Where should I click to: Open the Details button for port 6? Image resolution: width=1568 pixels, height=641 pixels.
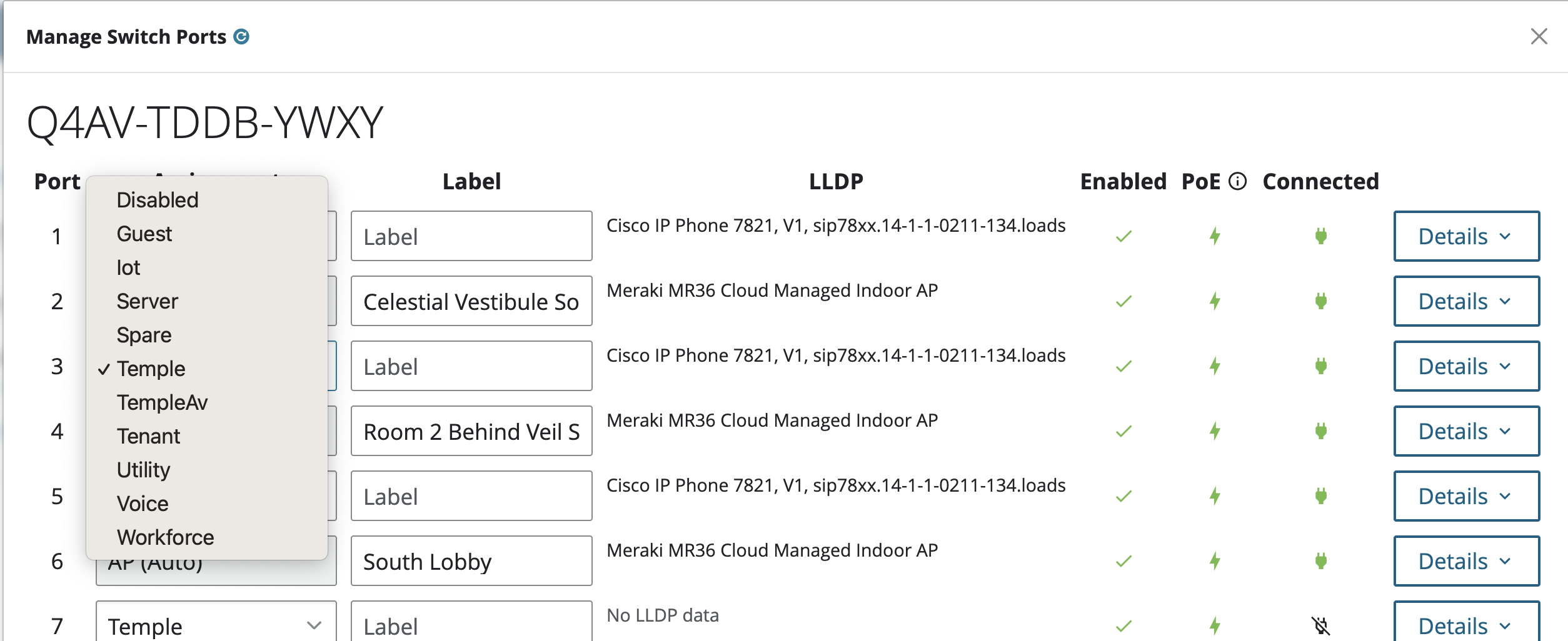pos(1466,561)
